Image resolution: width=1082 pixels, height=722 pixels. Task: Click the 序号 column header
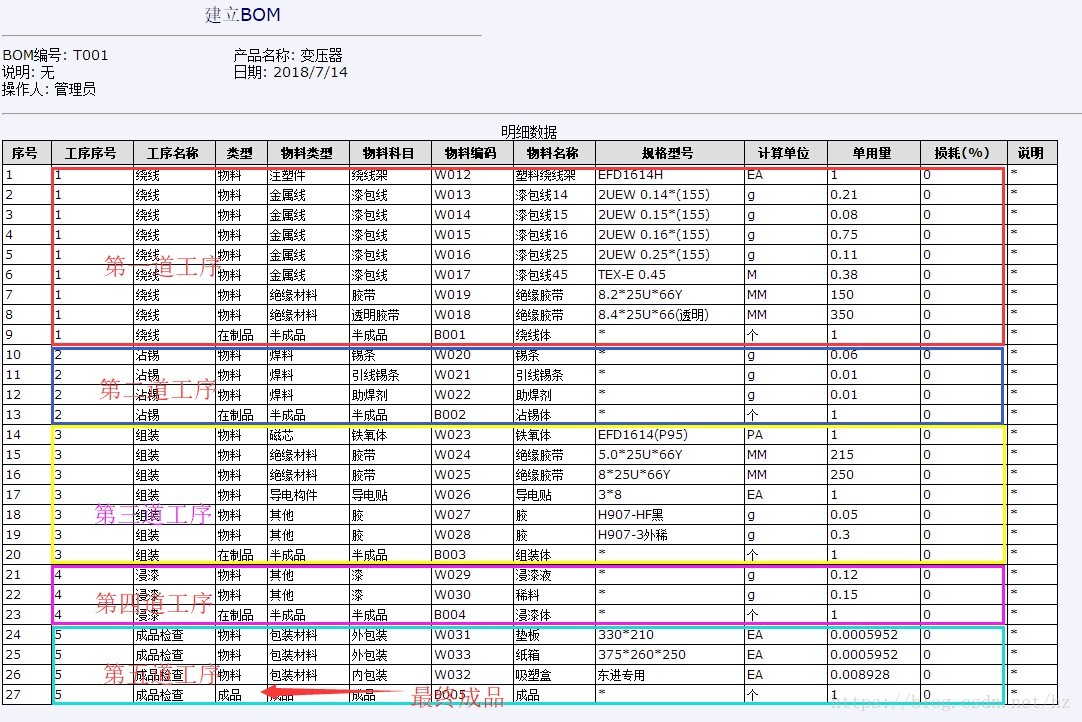[26, 153]
